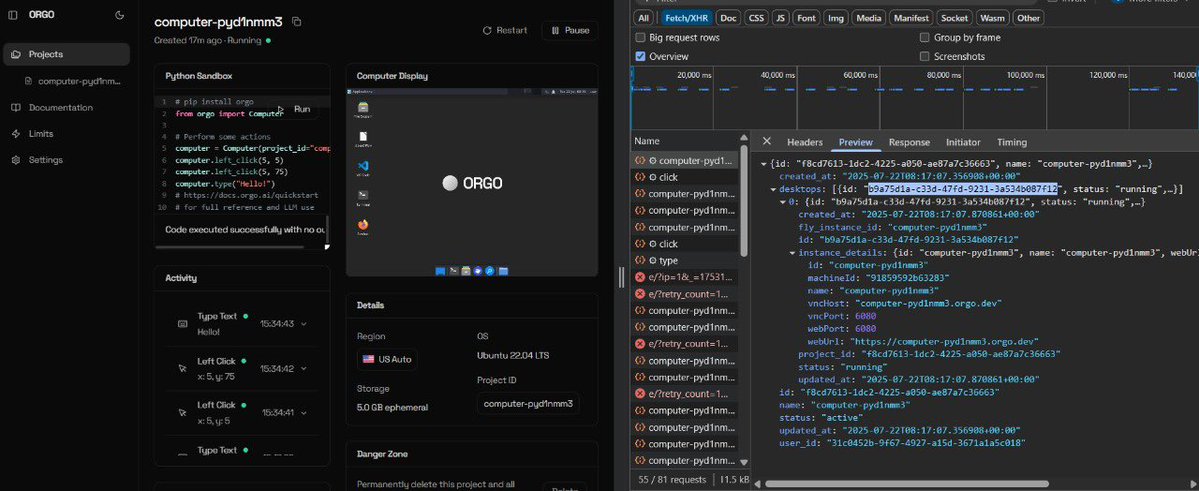
Task: Toggle dark mode with the moon icon
Action: click(119, 15)
